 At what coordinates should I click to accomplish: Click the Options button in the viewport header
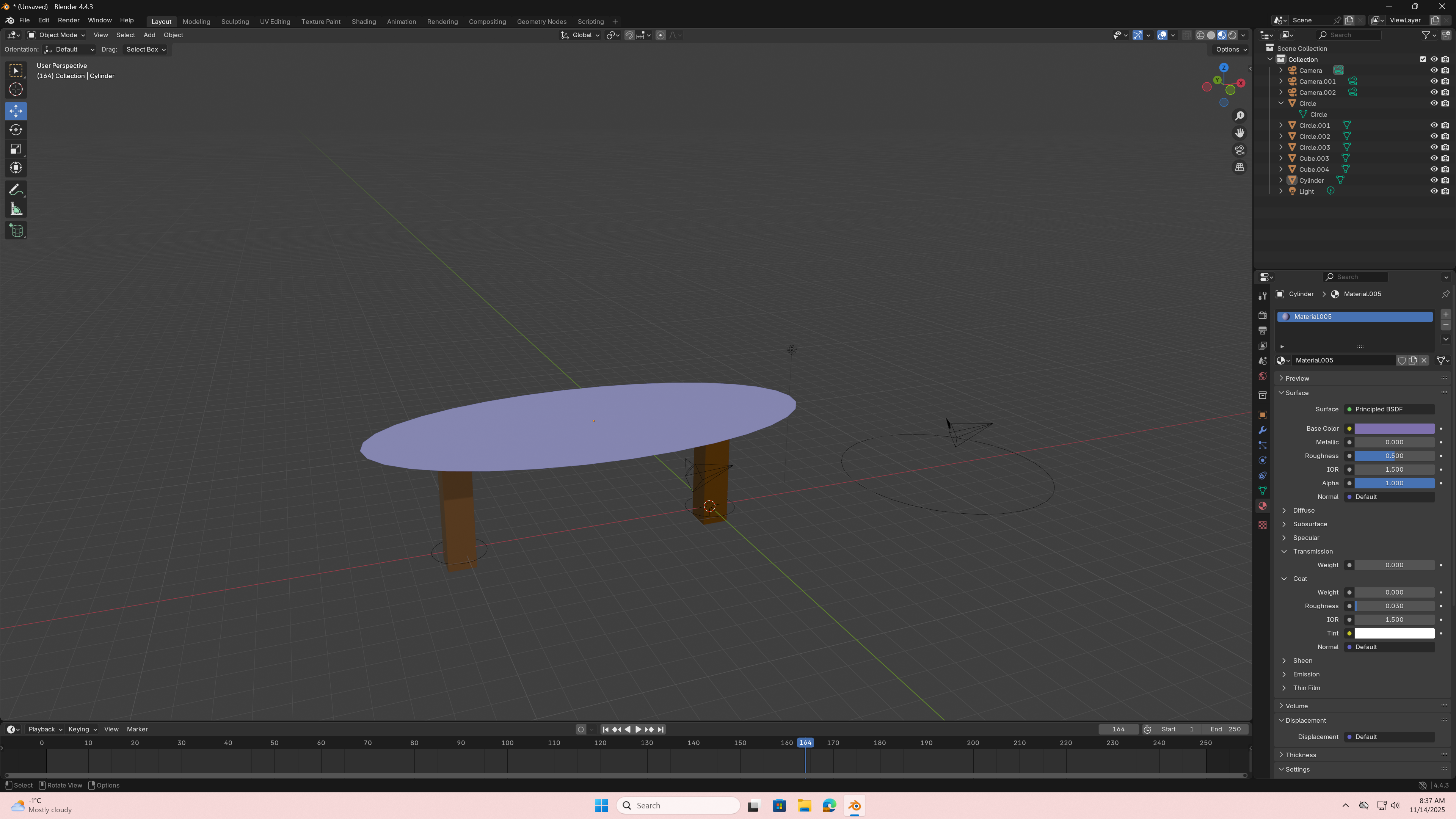tap(1231, 49)
